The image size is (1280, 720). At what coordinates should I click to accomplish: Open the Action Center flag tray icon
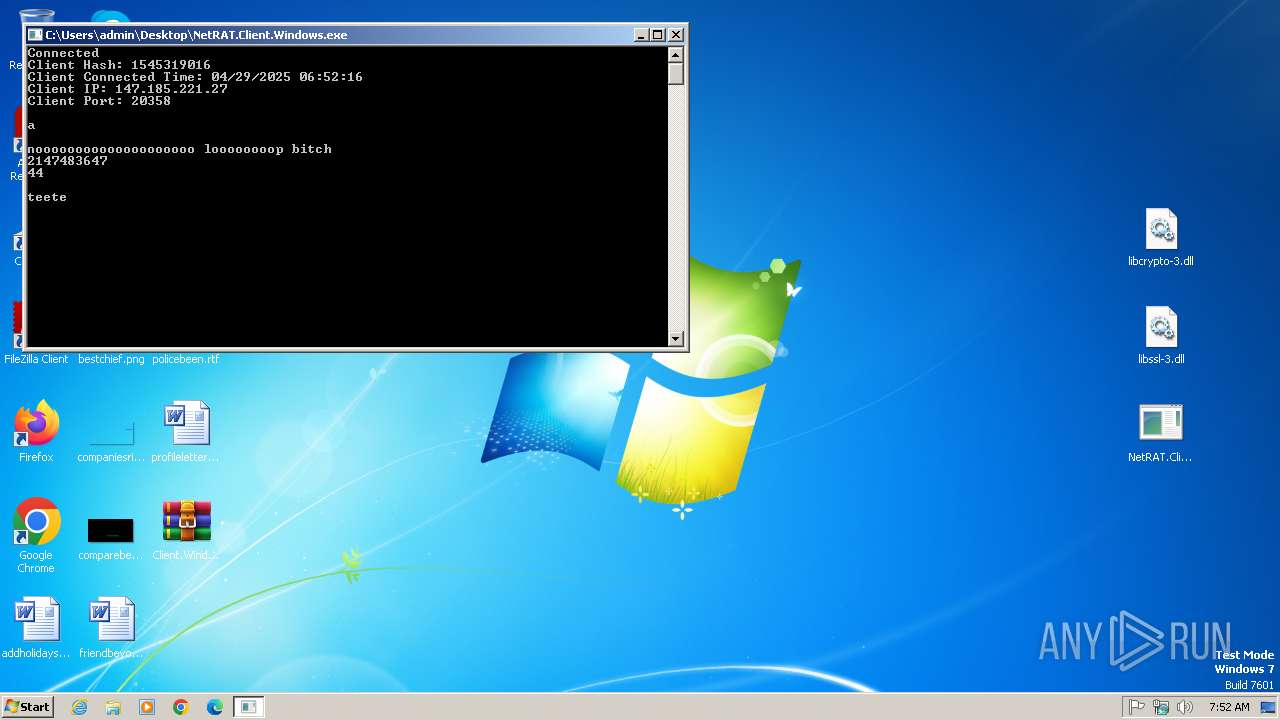coord(1137,707)
